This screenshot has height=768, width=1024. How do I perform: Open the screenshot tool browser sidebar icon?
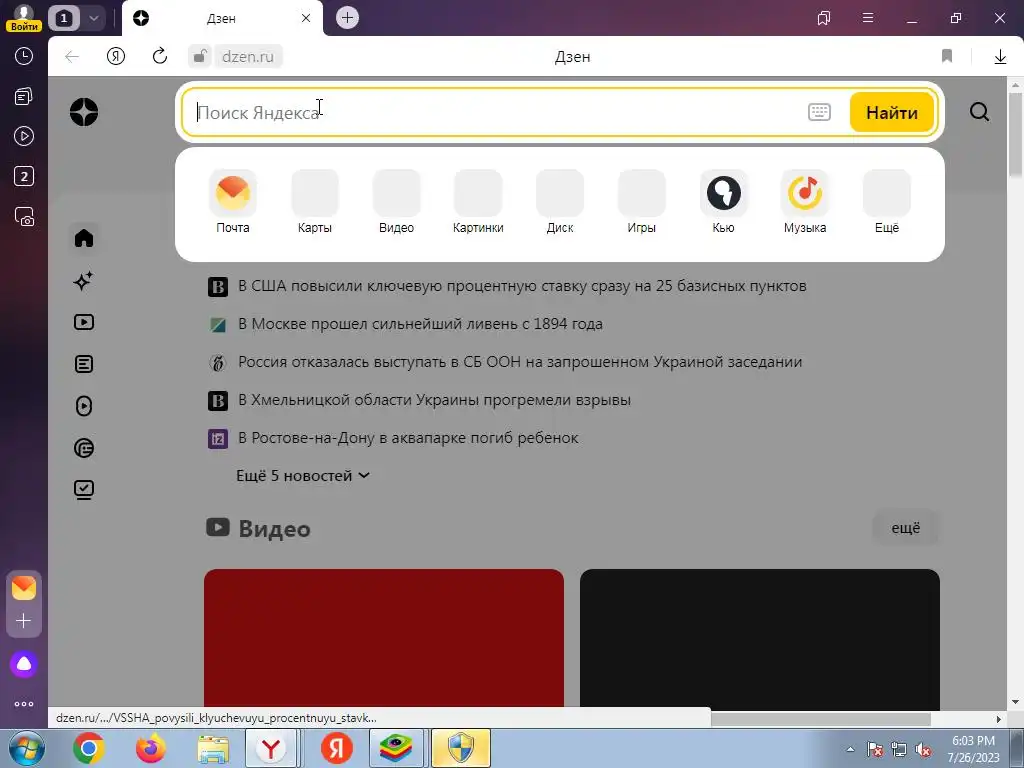point(24,216)
